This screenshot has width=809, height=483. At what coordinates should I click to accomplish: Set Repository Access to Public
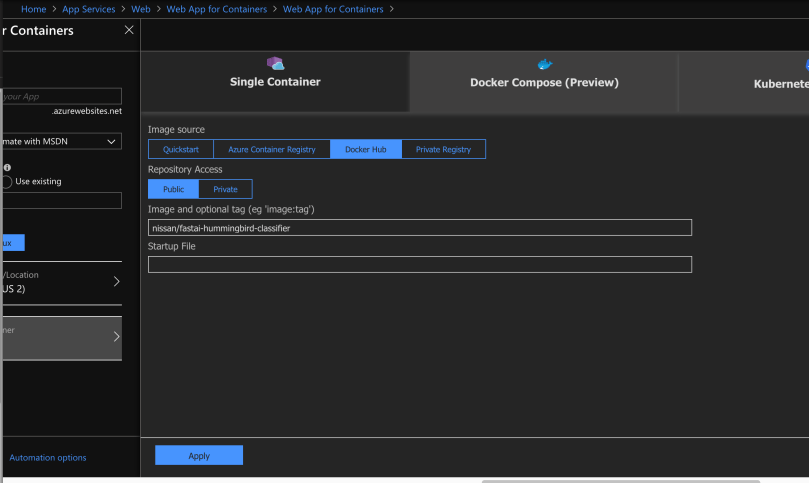pyautogui.click(x=173, y=189)
